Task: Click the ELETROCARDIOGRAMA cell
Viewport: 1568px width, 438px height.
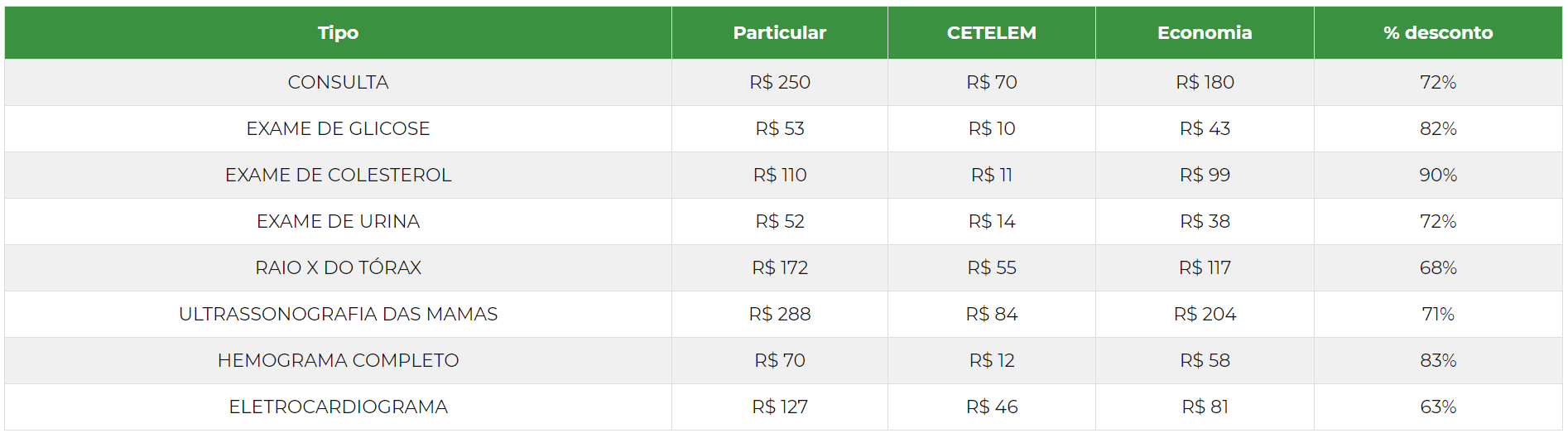Action: tap(338, 407)
